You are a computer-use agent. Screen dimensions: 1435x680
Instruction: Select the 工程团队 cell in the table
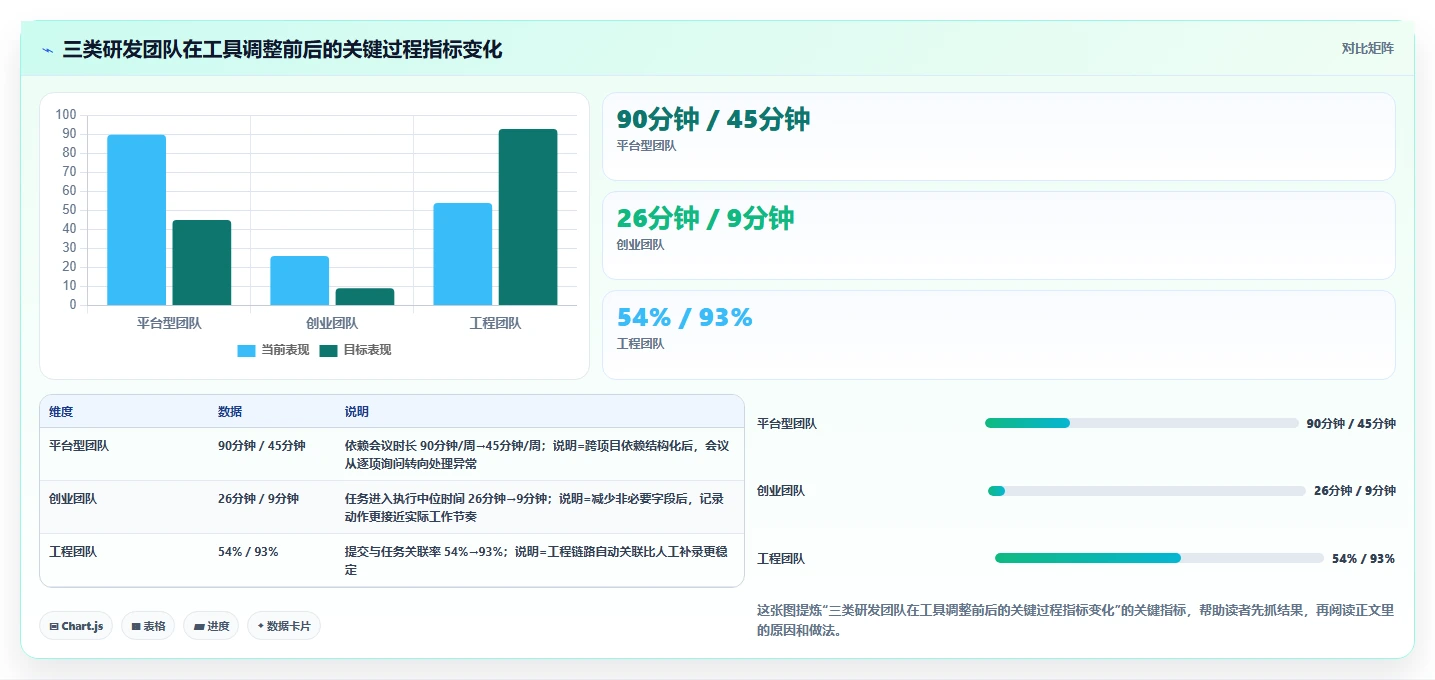pos(73,552)
